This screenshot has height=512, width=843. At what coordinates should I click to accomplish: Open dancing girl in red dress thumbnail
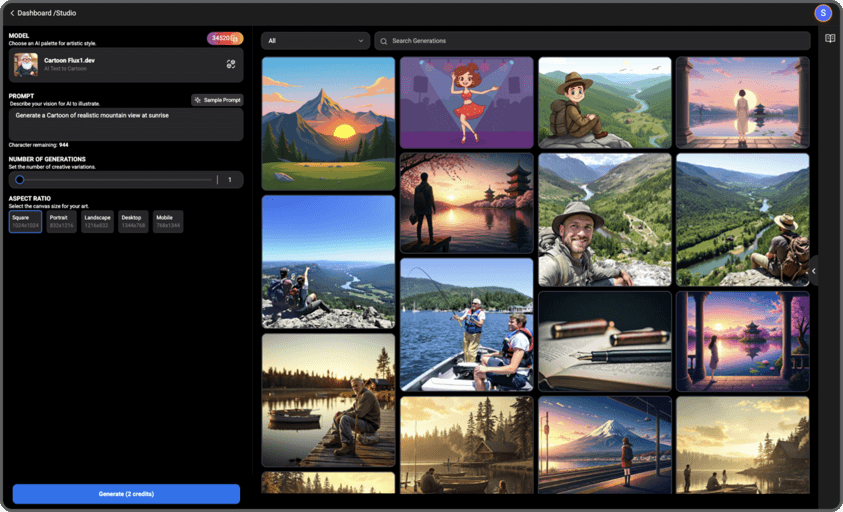[x=466, y=103]
